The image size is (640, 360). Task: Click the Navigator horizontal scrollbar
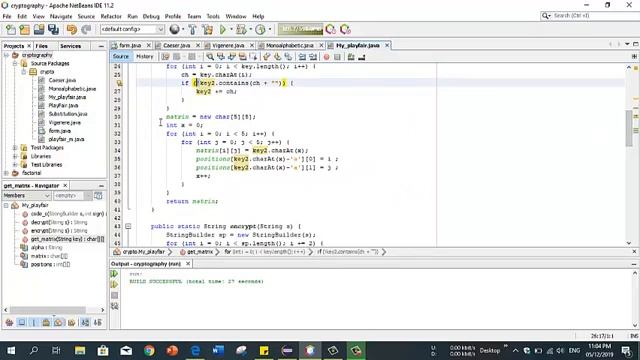click(48, 310)
